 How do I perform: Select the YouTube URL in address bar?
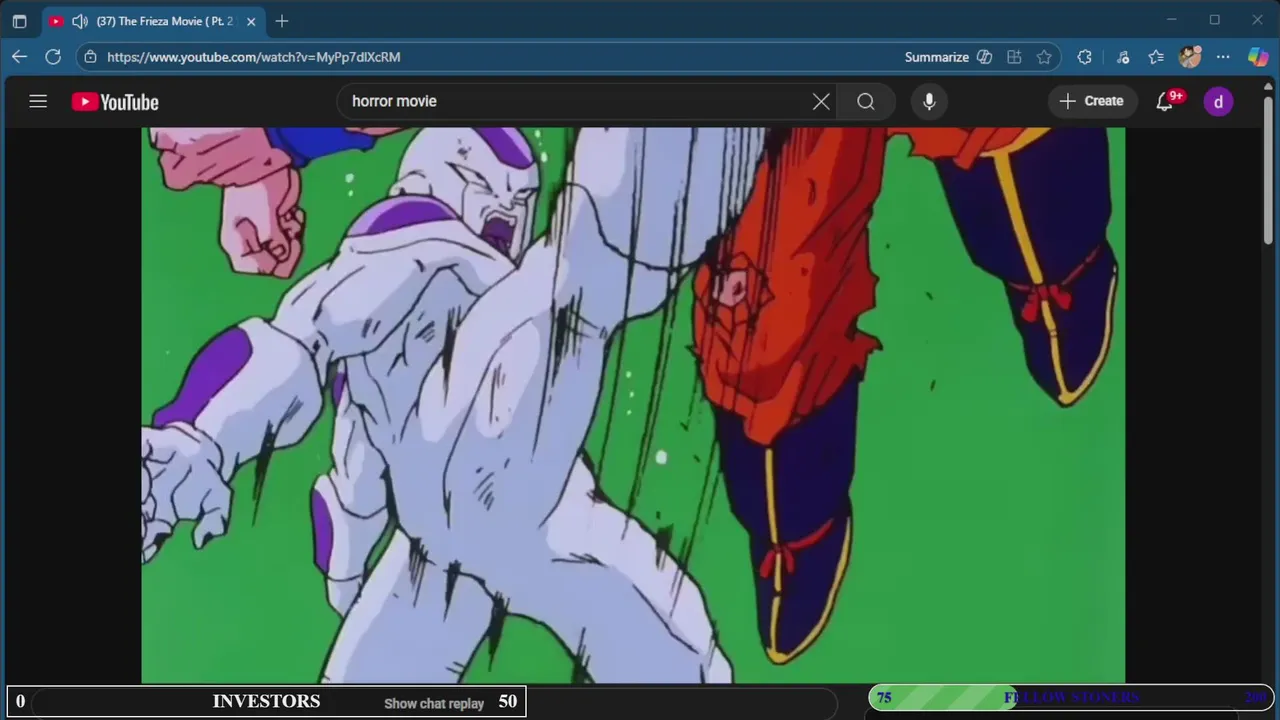pos(254,57)
